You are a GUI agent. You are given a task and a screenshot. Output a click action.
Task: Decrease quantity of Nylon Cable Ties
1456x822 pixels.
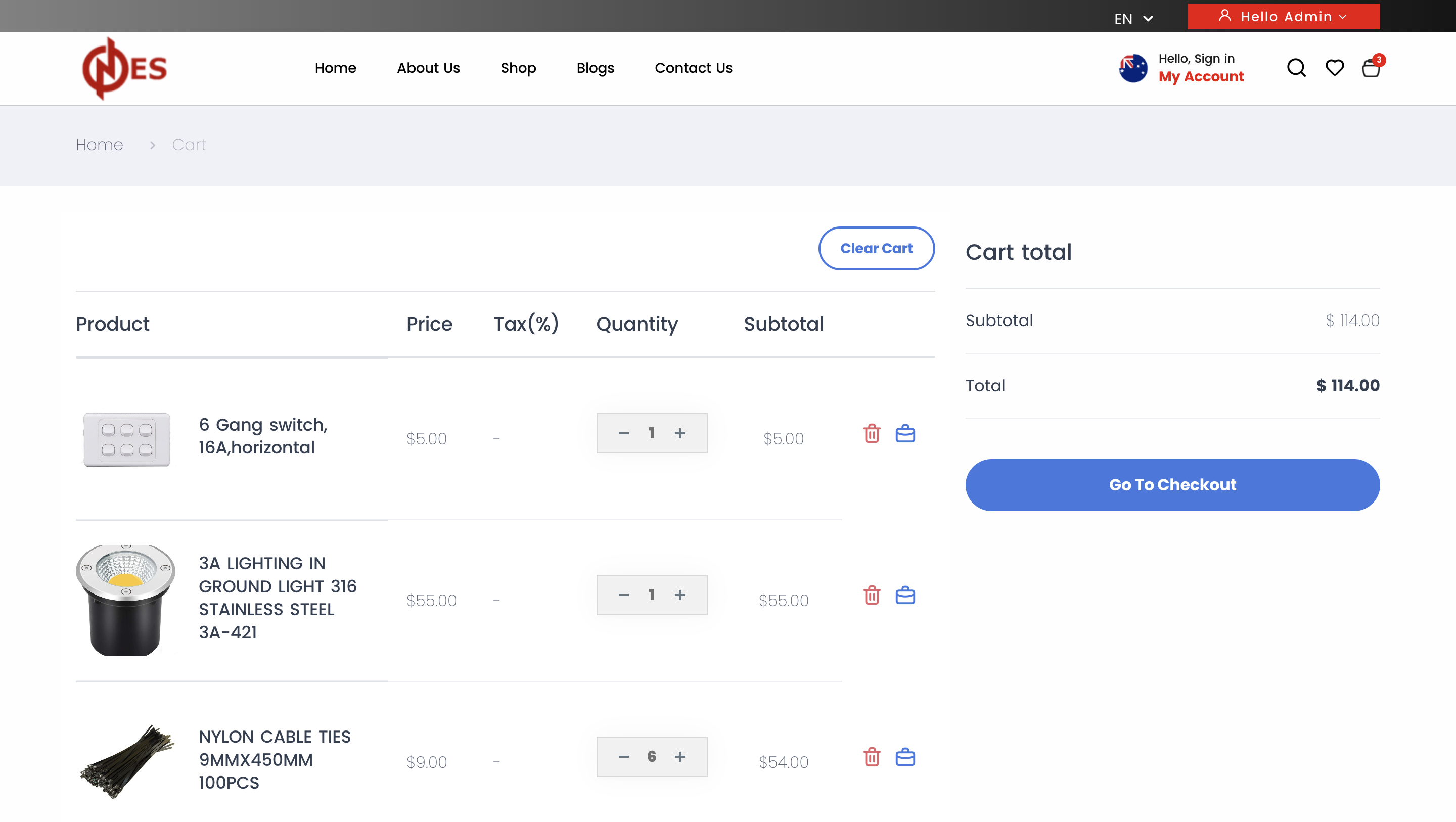(x=623, y=757)
